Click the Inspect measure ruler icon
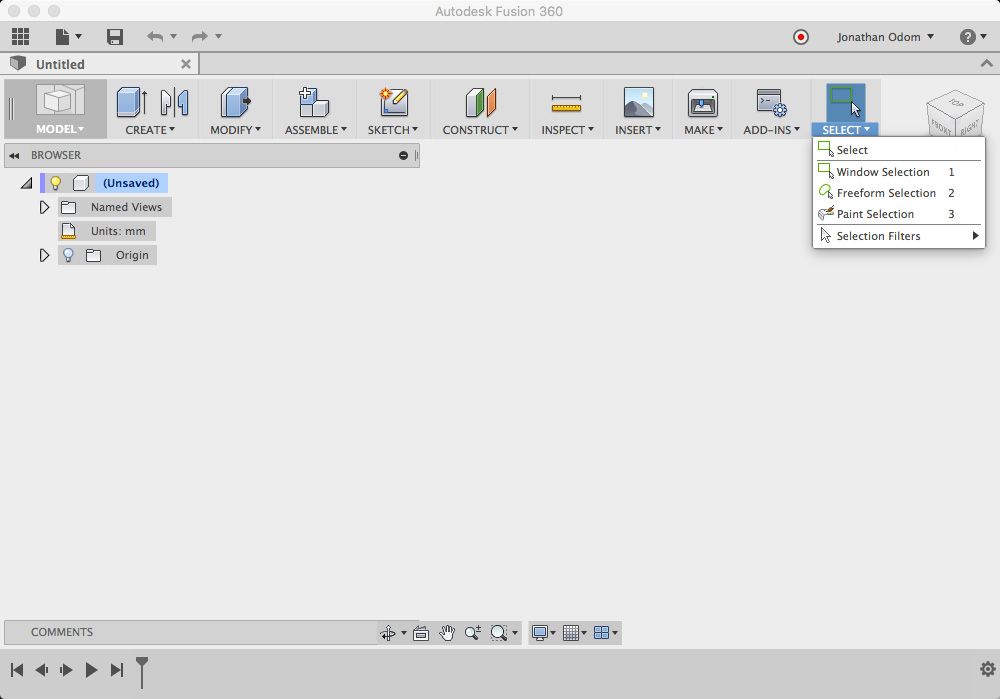 (x=566, y=103)
